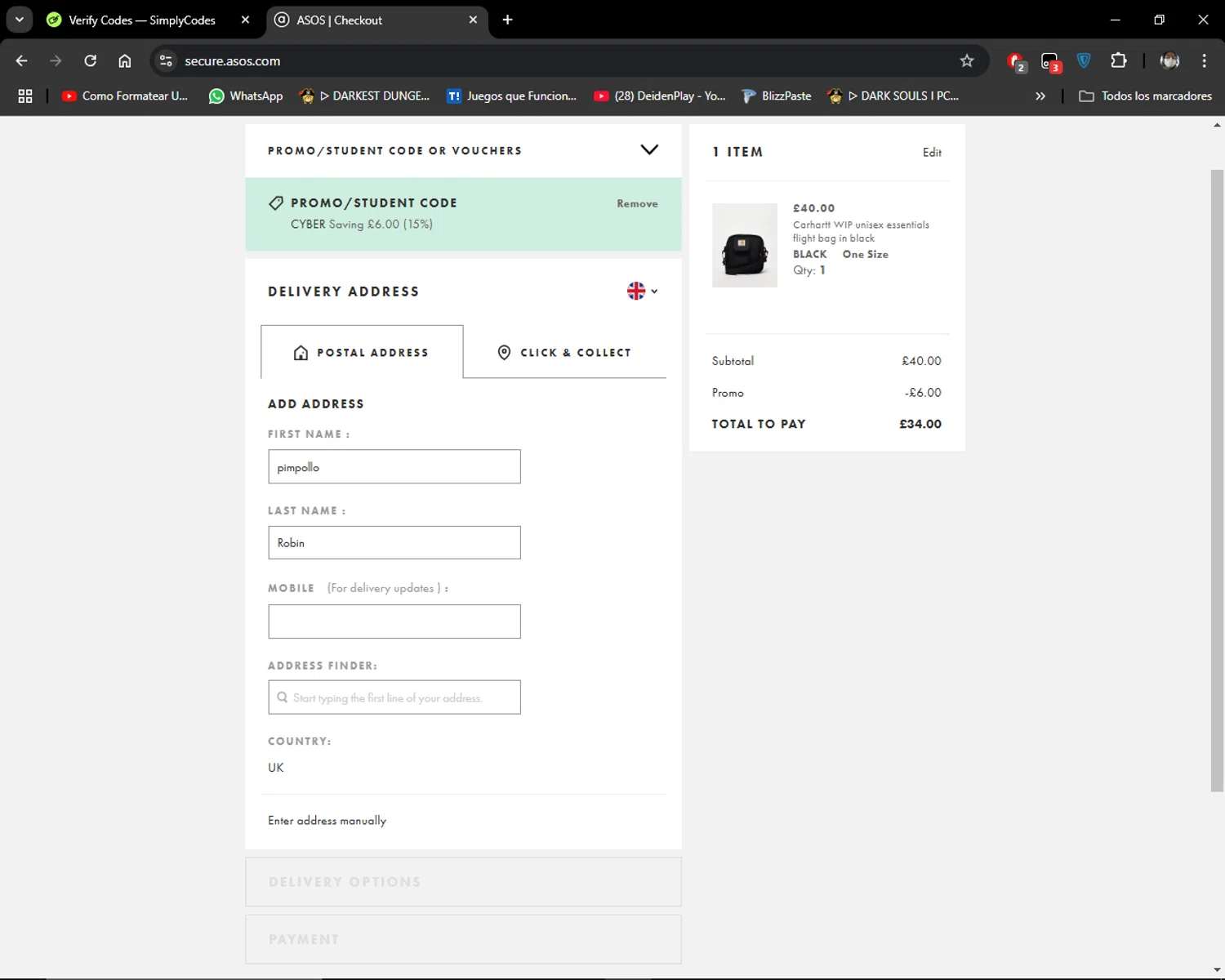1225x980 pixels.
Task: Open a new browser tab
Action: click(507, 20)
